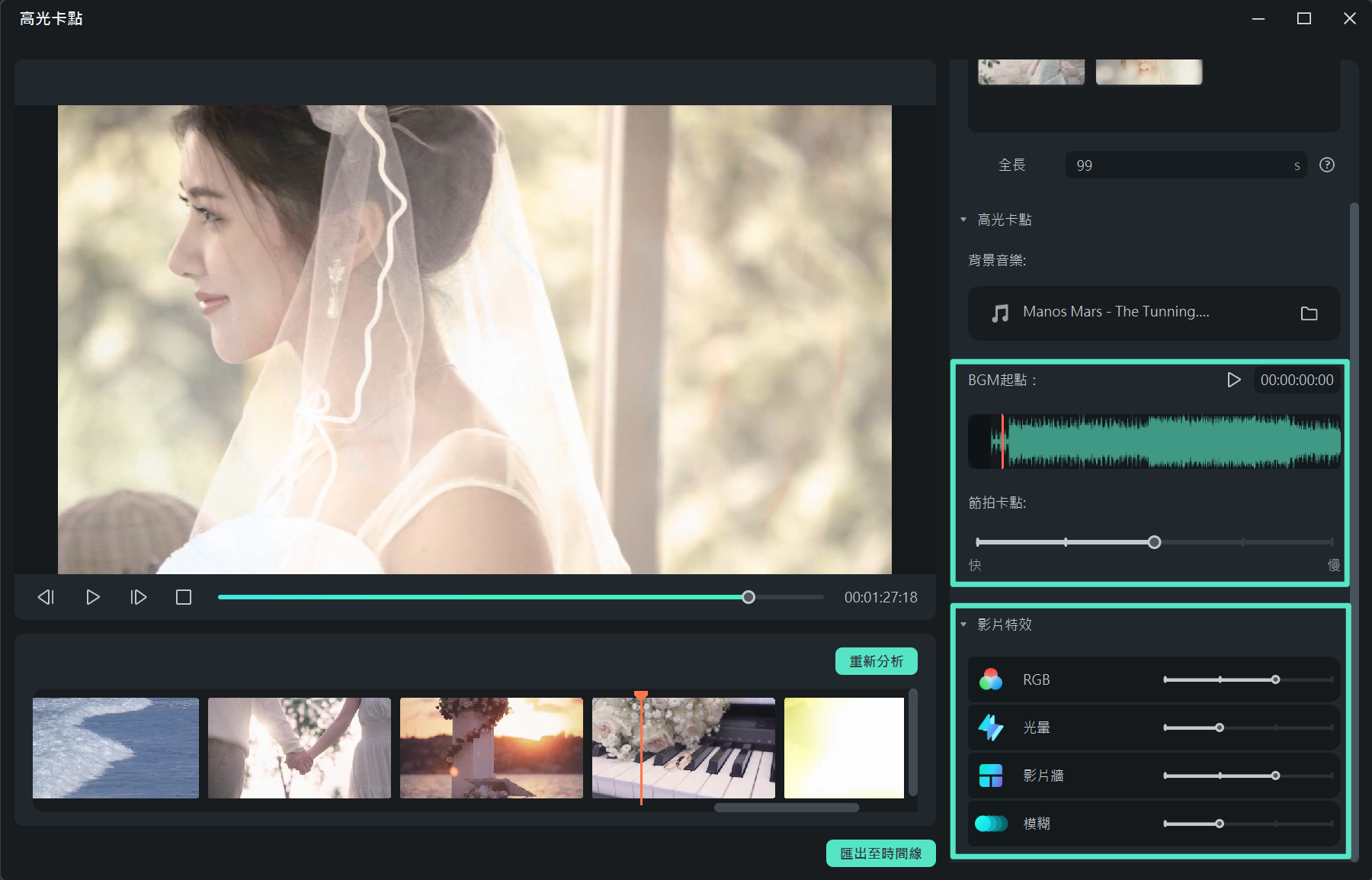Screen dimensions: 1372x880
Task: Click the BGM start timecode field
Action: pos(1297,380)
